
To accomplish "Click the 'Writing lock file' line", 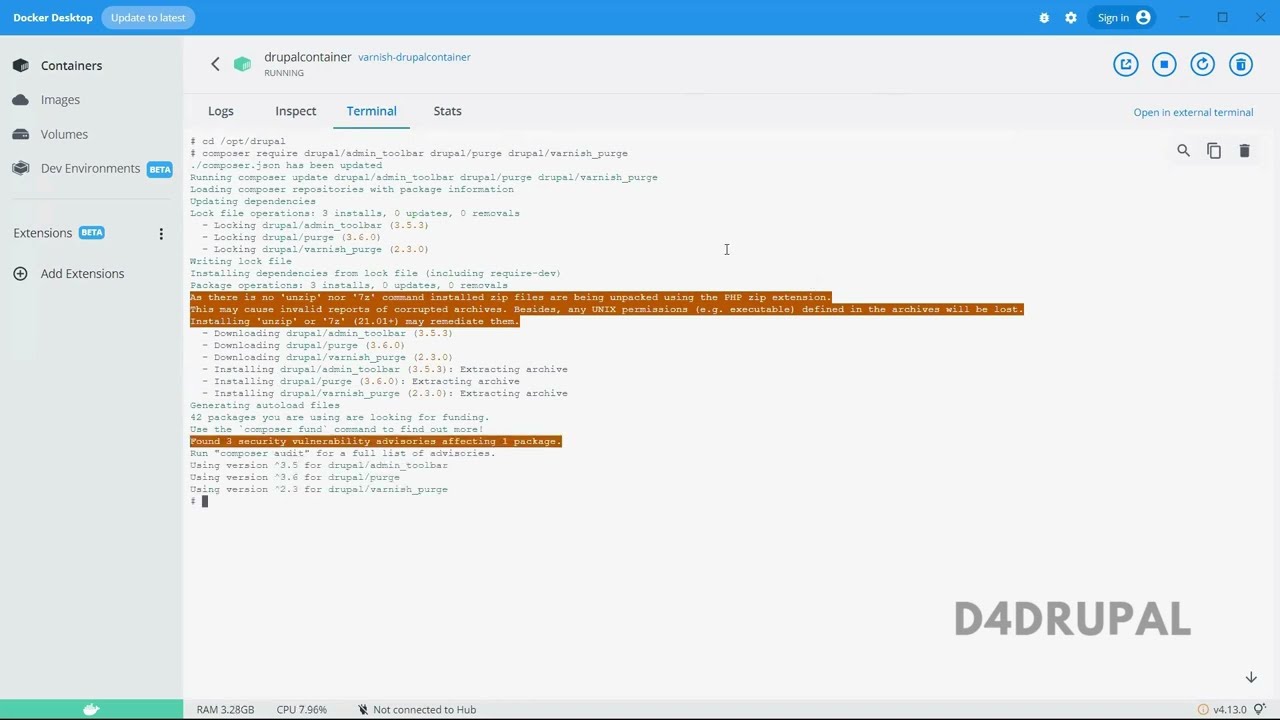I will 241,261.
